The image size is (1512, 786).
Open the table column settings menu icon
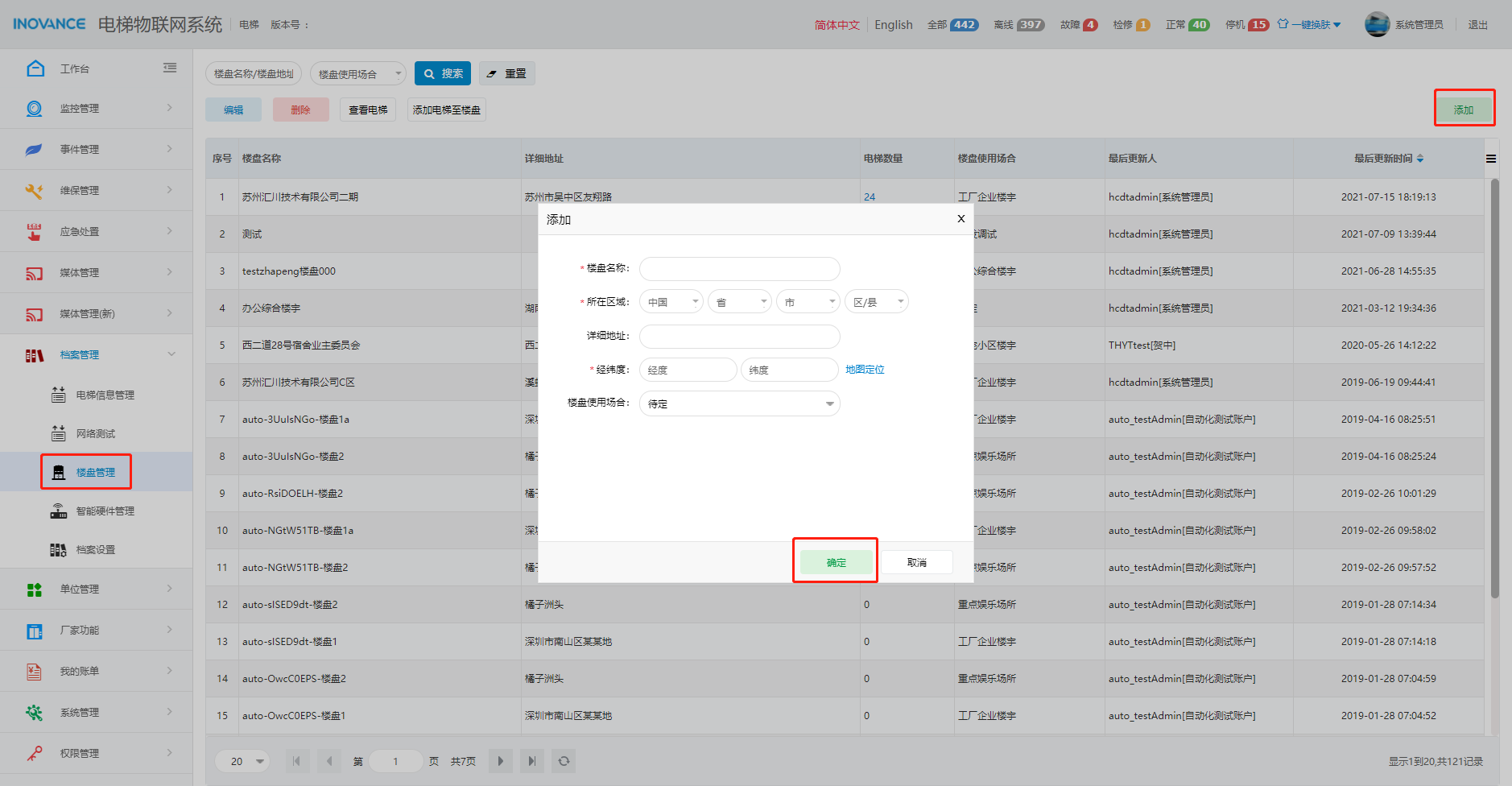point(1491,159)
